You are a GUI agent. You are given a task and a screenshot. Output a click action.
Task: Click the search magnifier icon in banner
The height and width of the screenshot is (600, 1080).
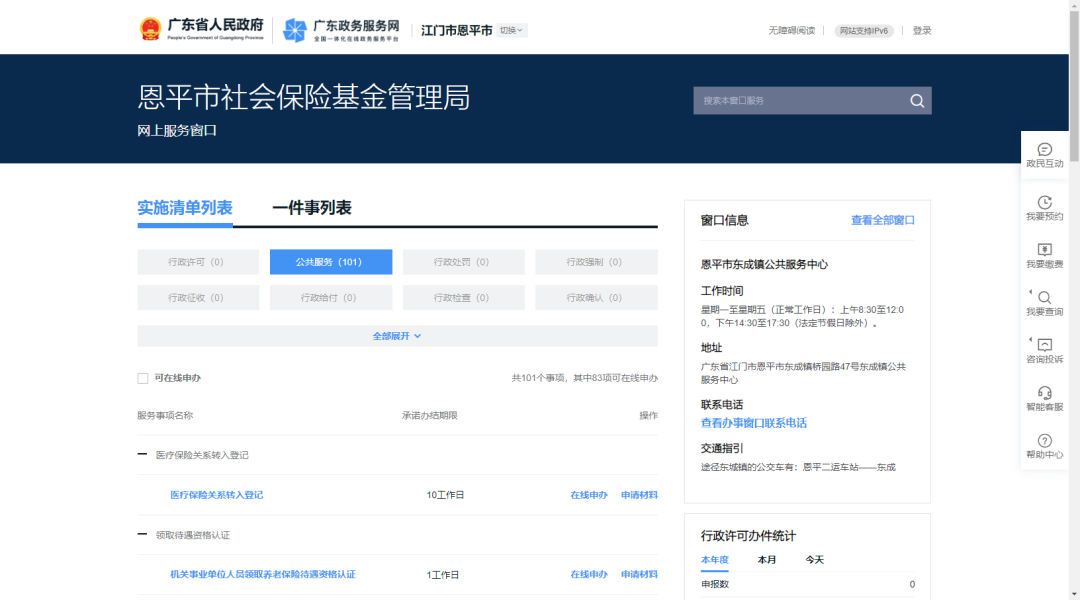click(917, 100)
